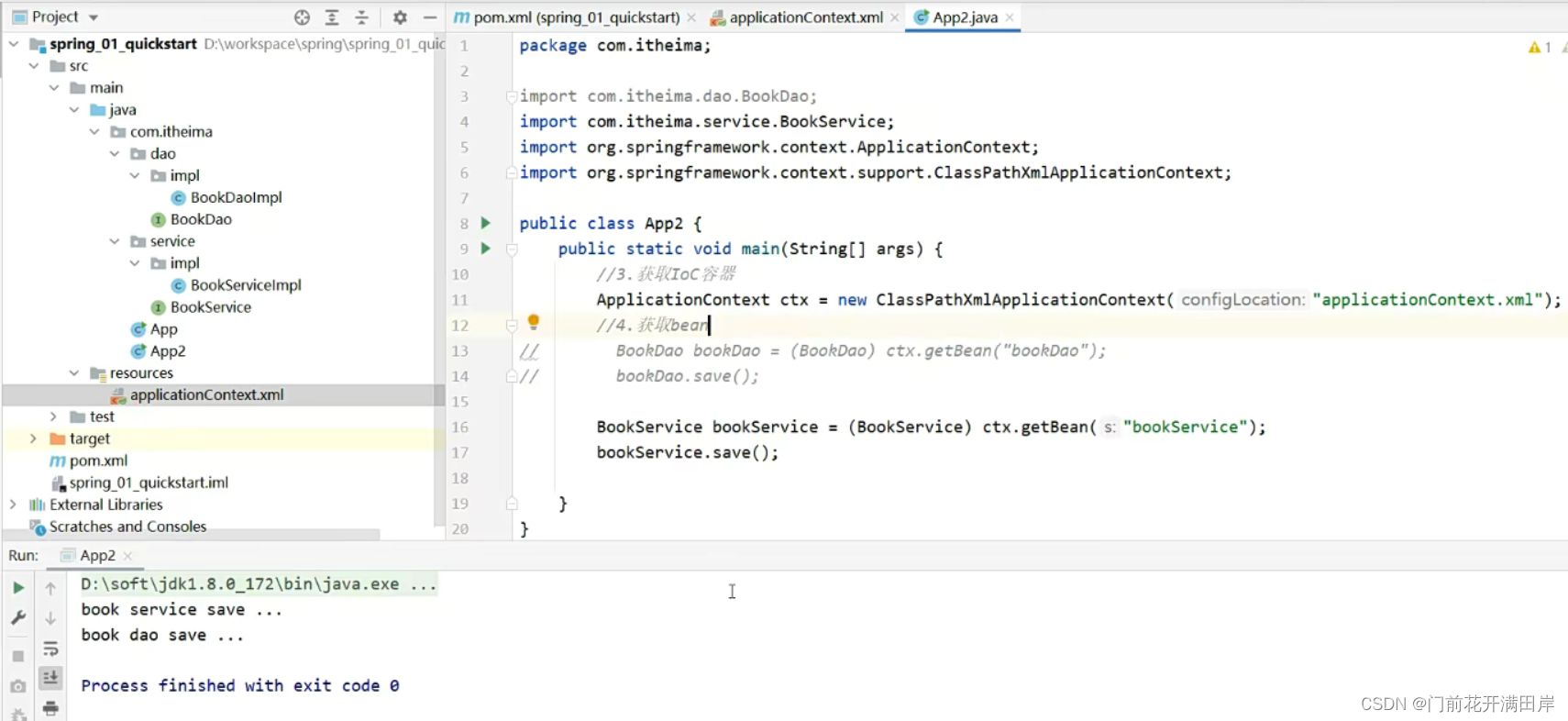The height and width of the screenshot is (721, 1568).
Task: Toggle fold marker at main method end
Action: 512,504
